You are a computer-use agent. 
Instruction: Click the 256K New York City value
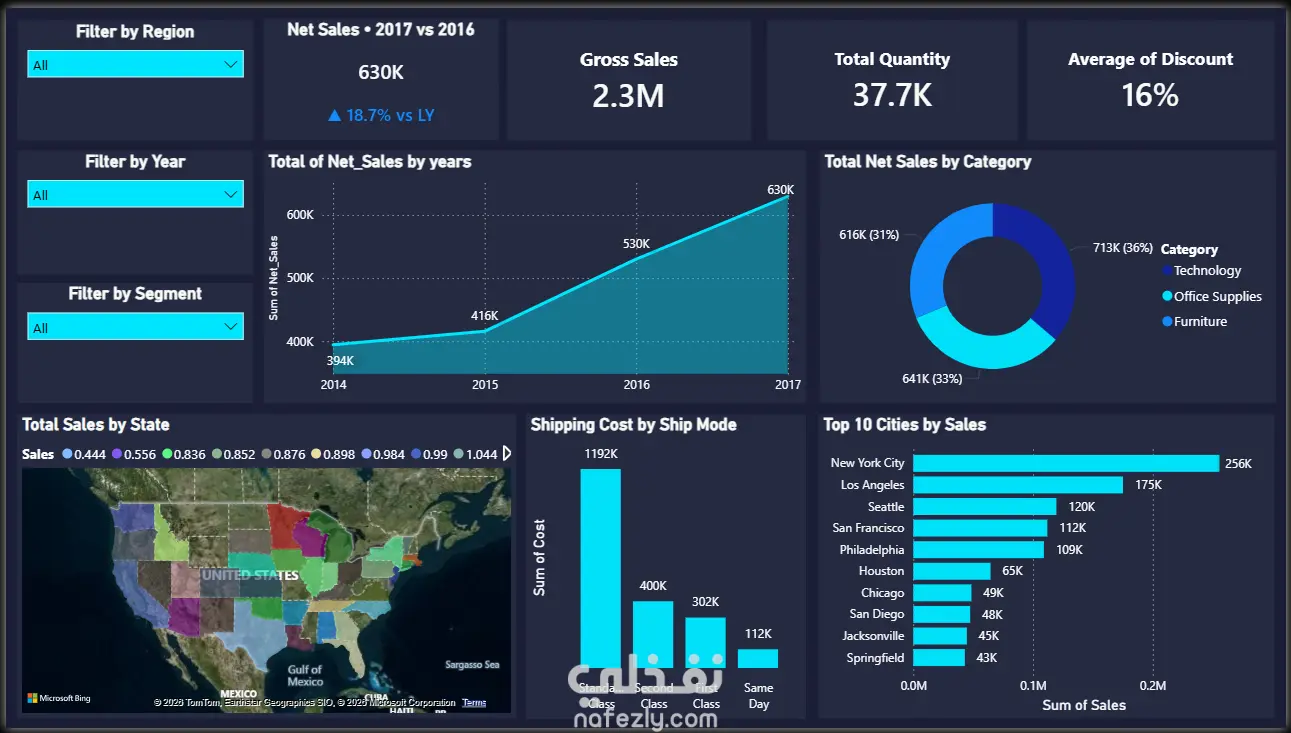[1238, 463]
